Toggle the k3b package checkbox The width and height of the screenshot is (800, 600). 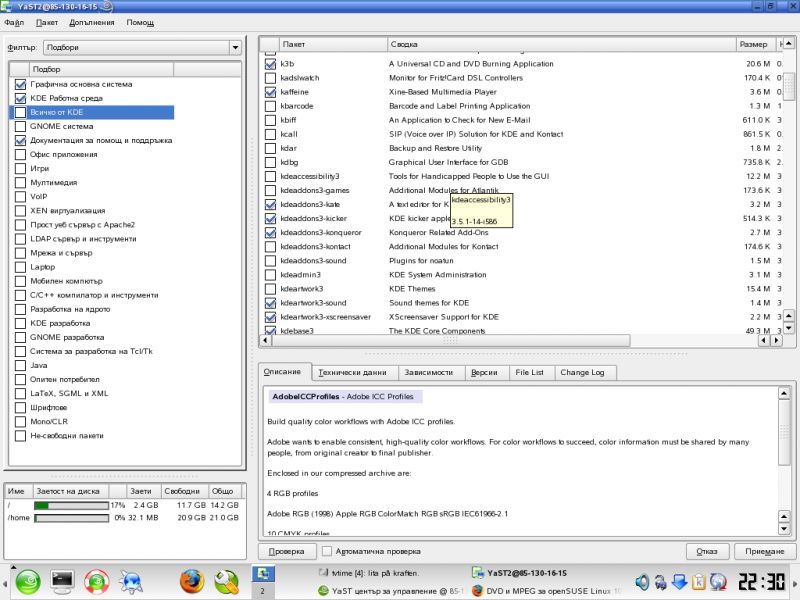[270, 64]
